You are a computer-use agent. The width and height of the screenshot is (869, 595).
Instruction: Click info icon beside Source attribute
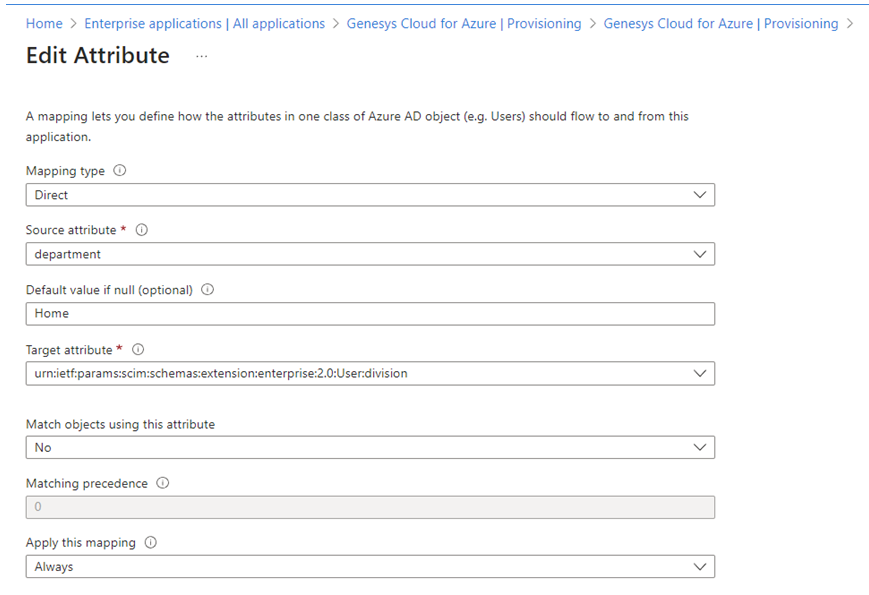141,230
